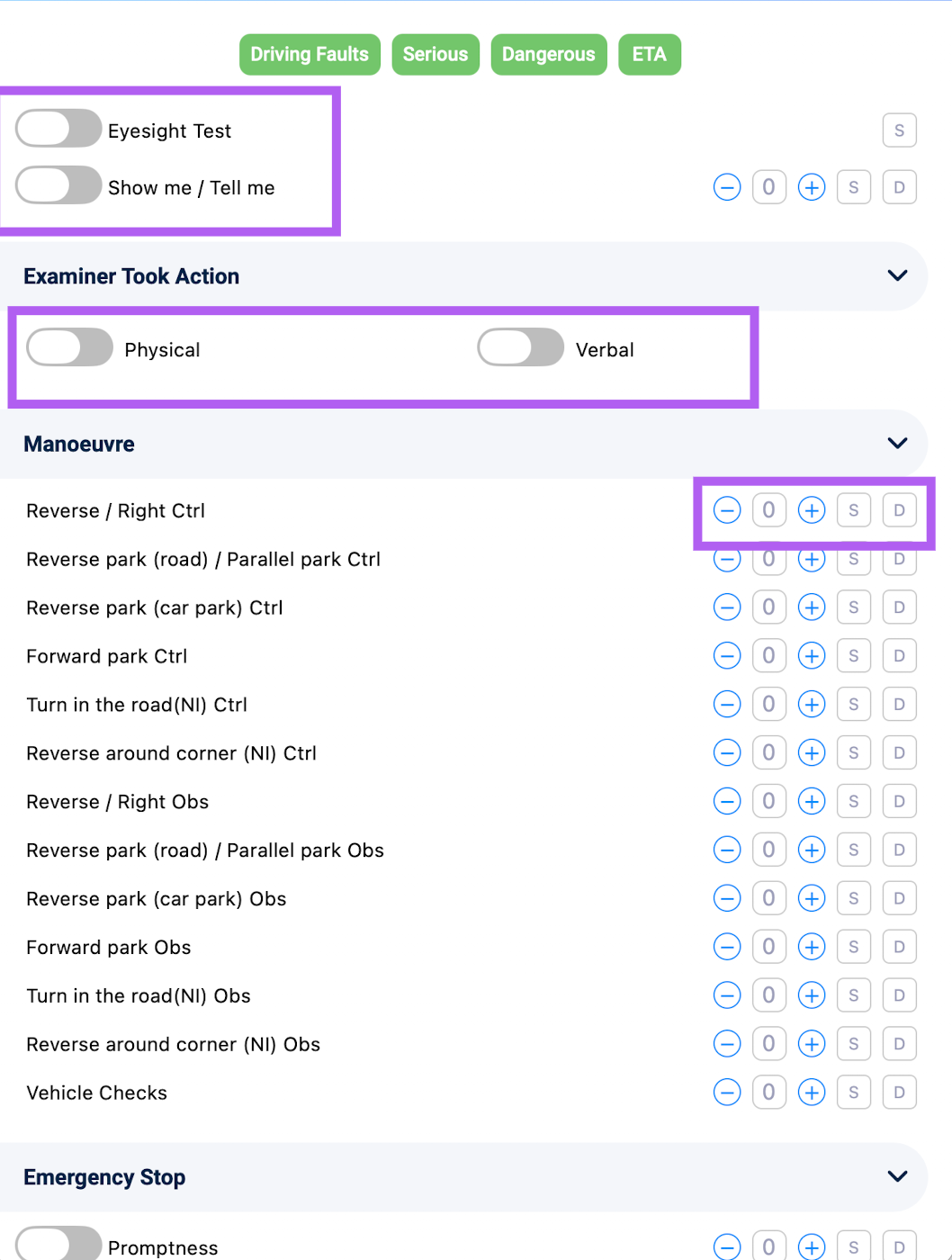Collapse the Emergency Stop section
This screenshot has width=952, height=1260.
[x=897, y=1176]
